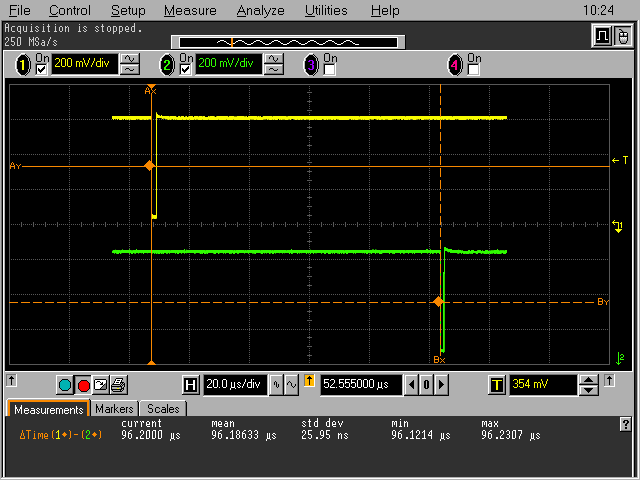
Task: Enable the channel 3 On checkbox
Action: pyautogui.click(x=329, y=70)
